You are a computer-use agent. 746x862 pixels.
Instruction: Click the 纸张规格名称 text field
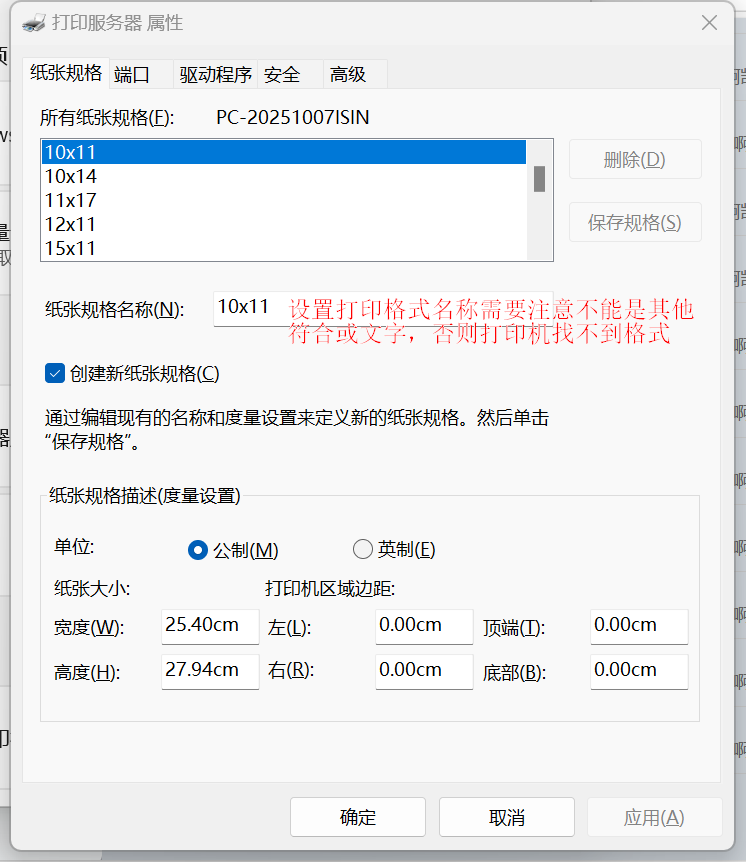pyautogui.click(x=383, y=308)
